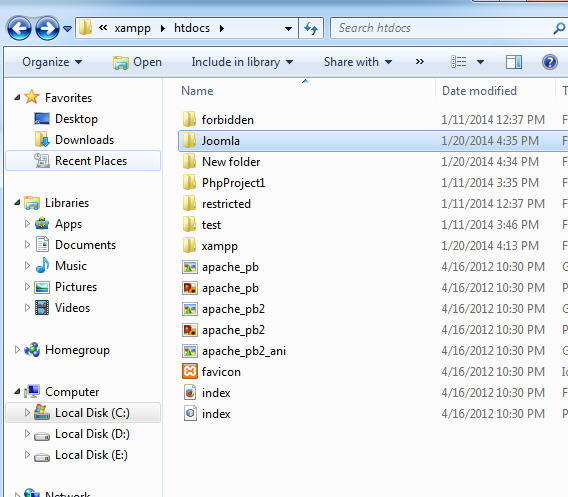The height and width of the screenshot is (497, 568).
Task: Collapse the Libraries group
Action: click(x=17, y=202)
